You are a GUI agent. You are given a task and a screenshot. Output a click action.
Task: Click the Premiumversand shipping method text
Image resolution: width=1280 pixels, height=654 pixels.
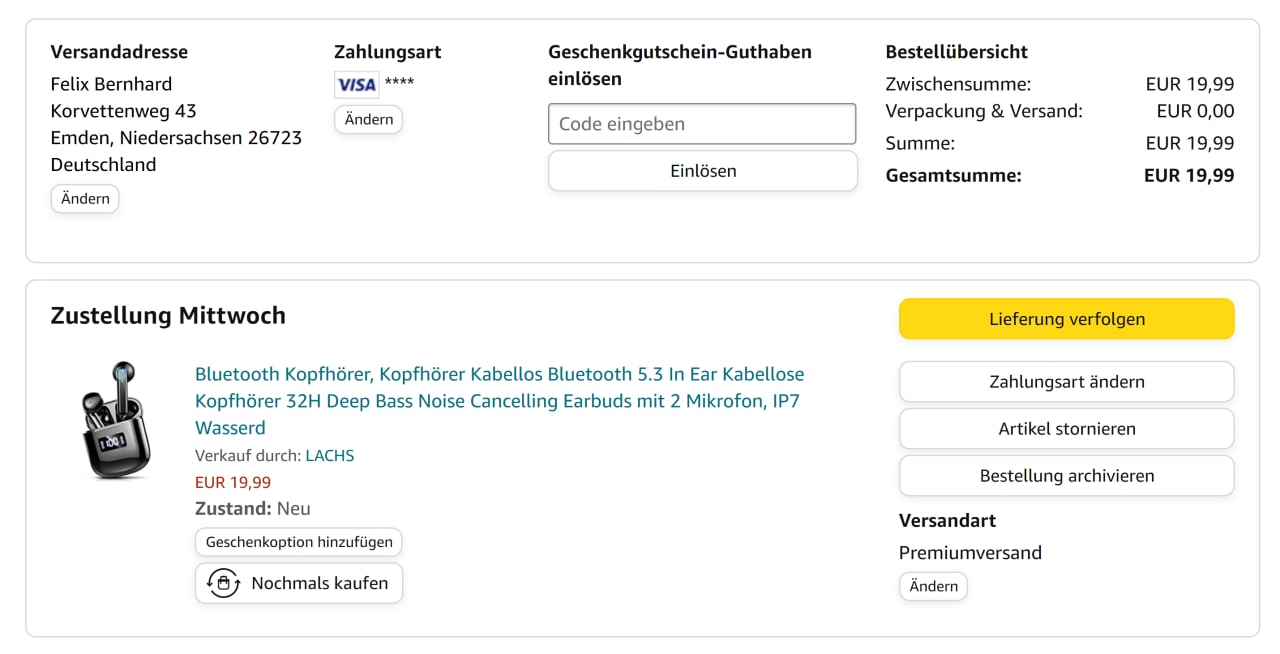pos(970,553)
